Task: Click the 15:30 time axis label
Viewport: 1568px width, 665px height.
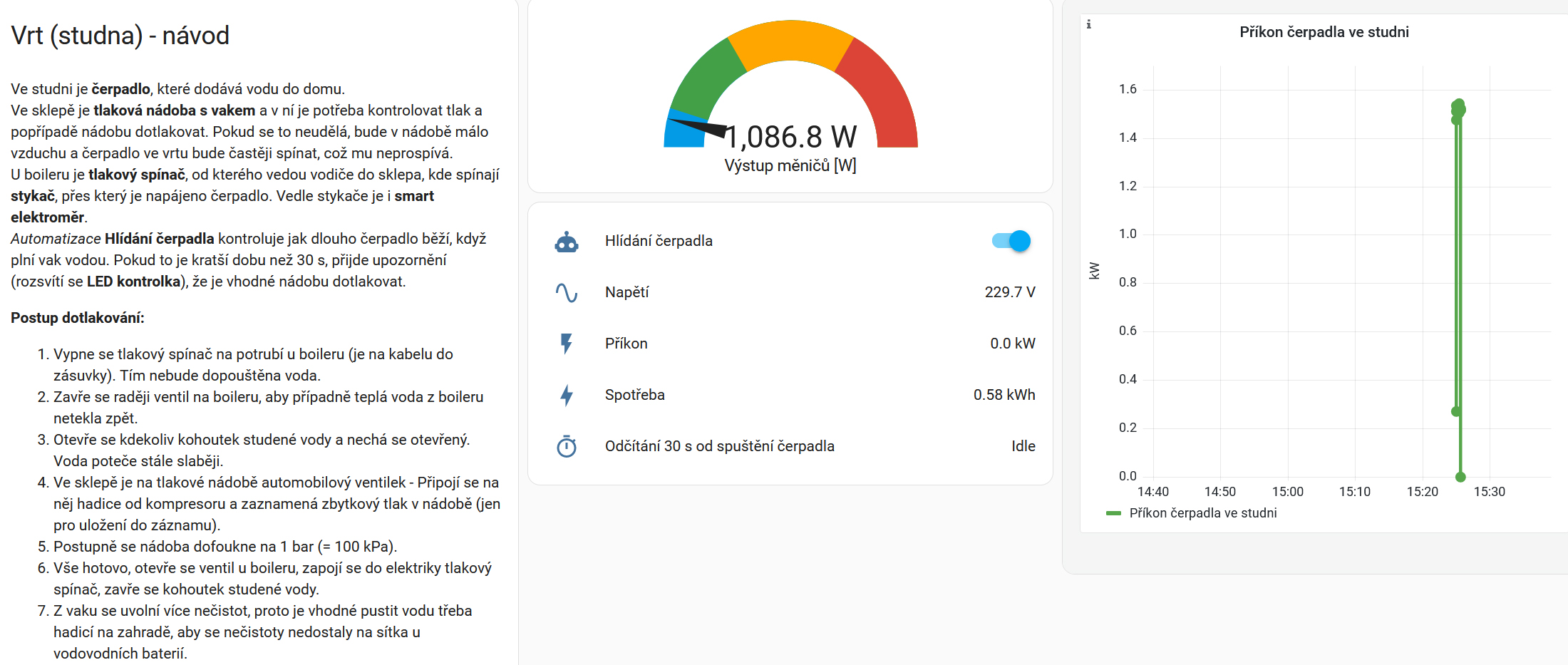Action: click(1489, 492)
